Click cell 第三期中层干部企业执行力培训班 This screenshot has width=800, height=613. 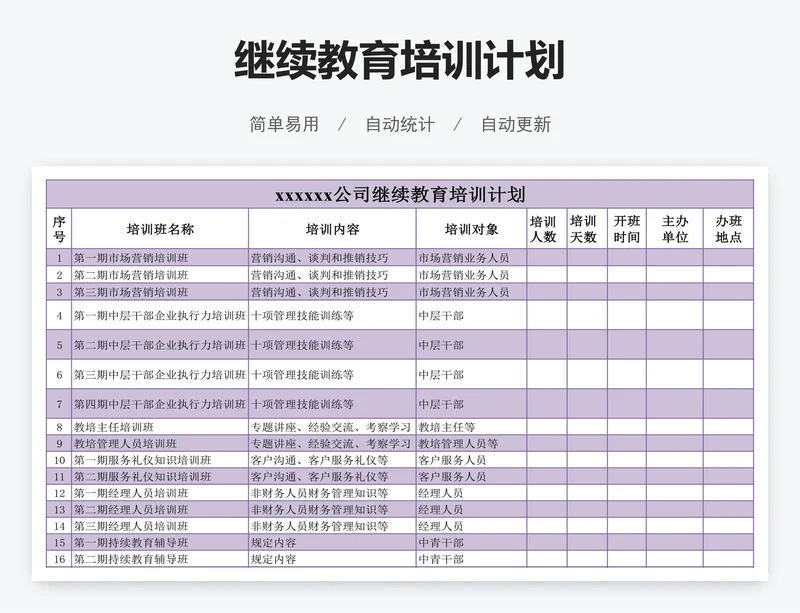click(x=160, y=375)
